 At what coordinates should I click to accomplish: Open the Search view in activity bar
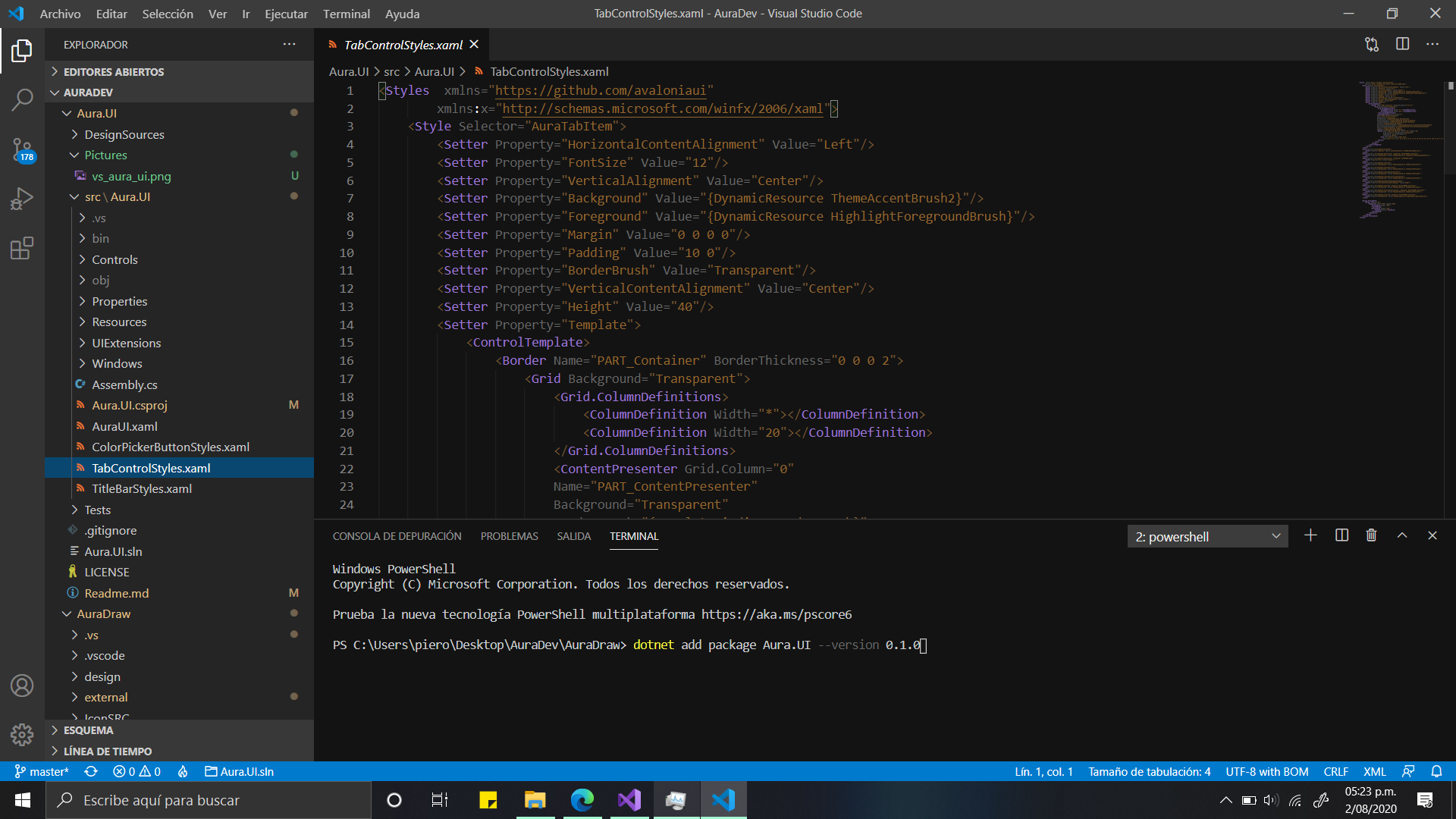[x=22, y=99]
